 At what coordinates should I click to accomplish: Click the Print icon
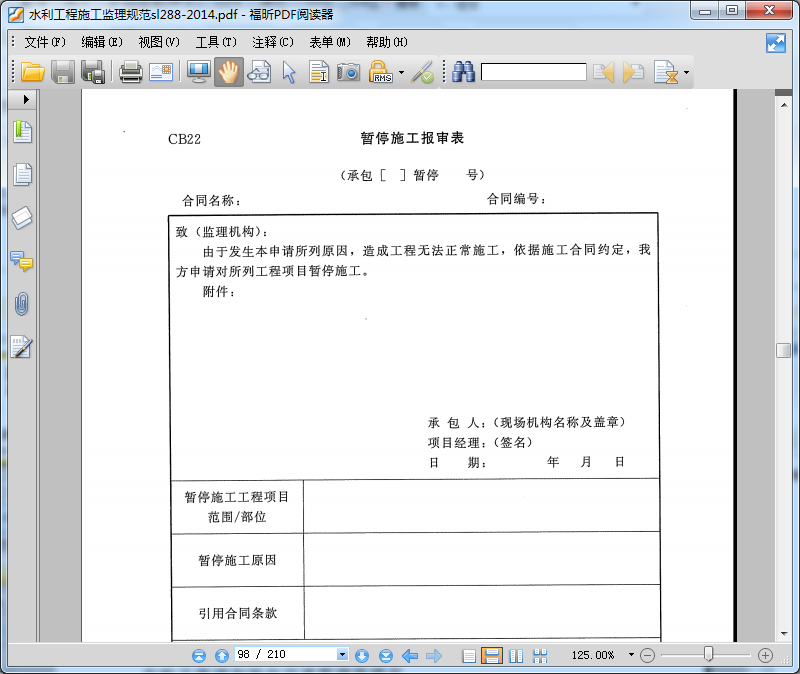130,71
